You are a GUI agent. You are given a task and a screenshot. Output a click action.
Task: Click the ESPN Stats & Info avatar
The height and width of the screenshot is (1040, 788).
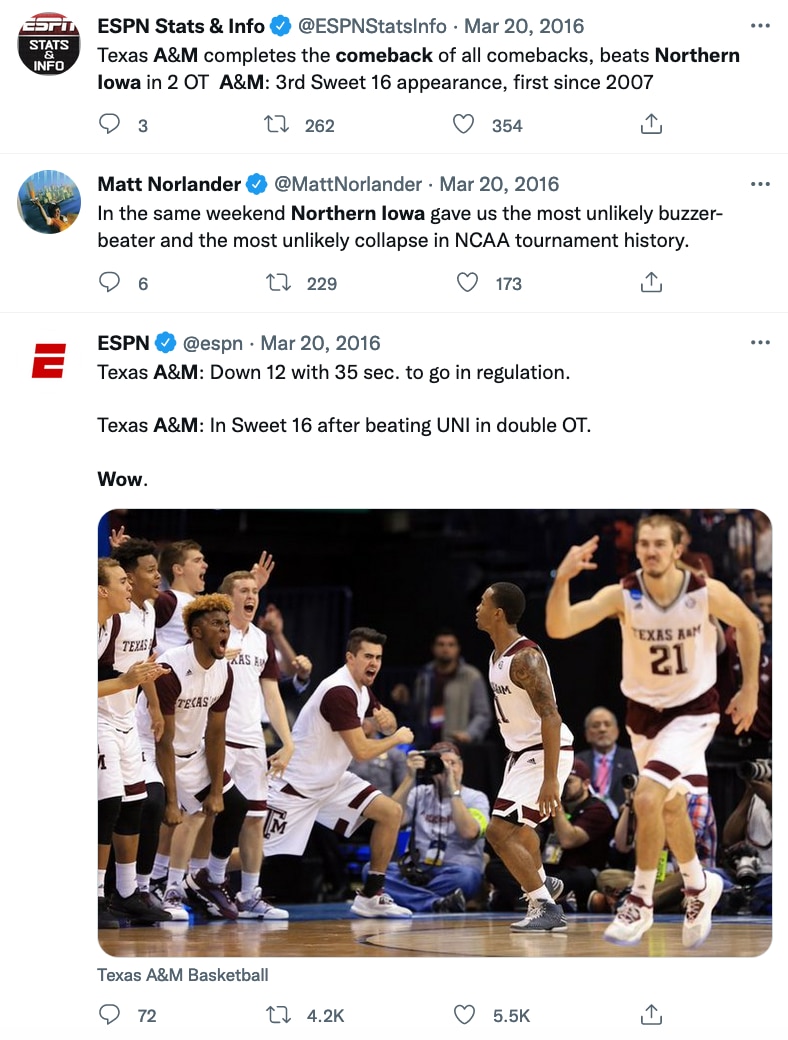pos(49,44)
